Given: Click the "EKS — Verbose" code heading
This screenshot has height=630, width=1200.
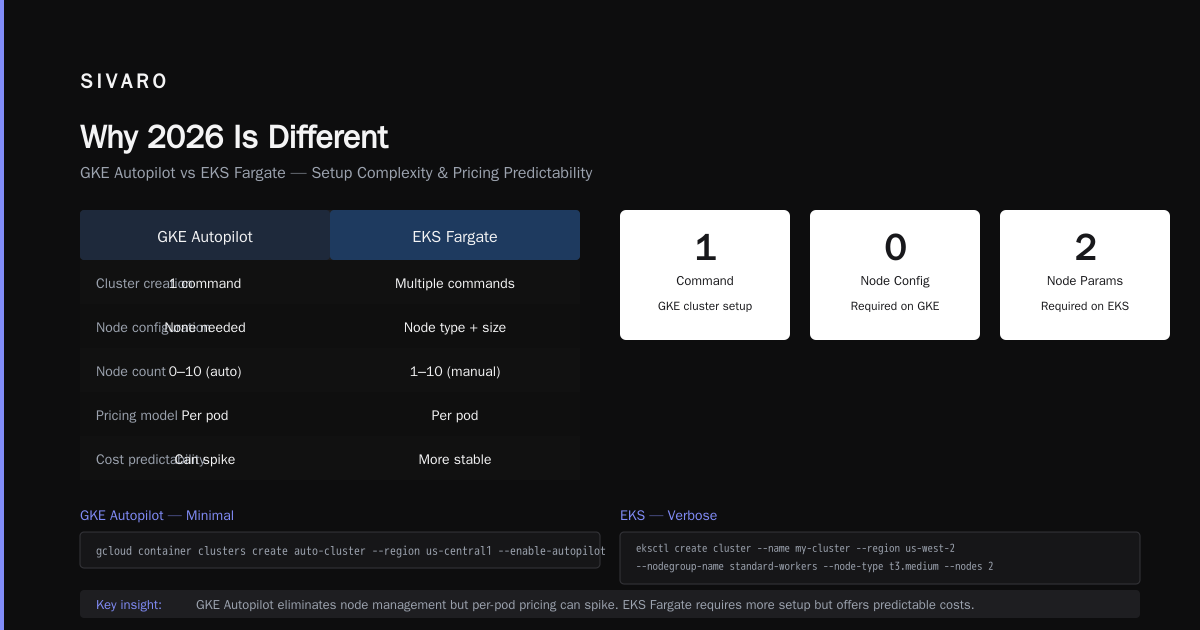Looking at the screenshot, I should point(668,516).
